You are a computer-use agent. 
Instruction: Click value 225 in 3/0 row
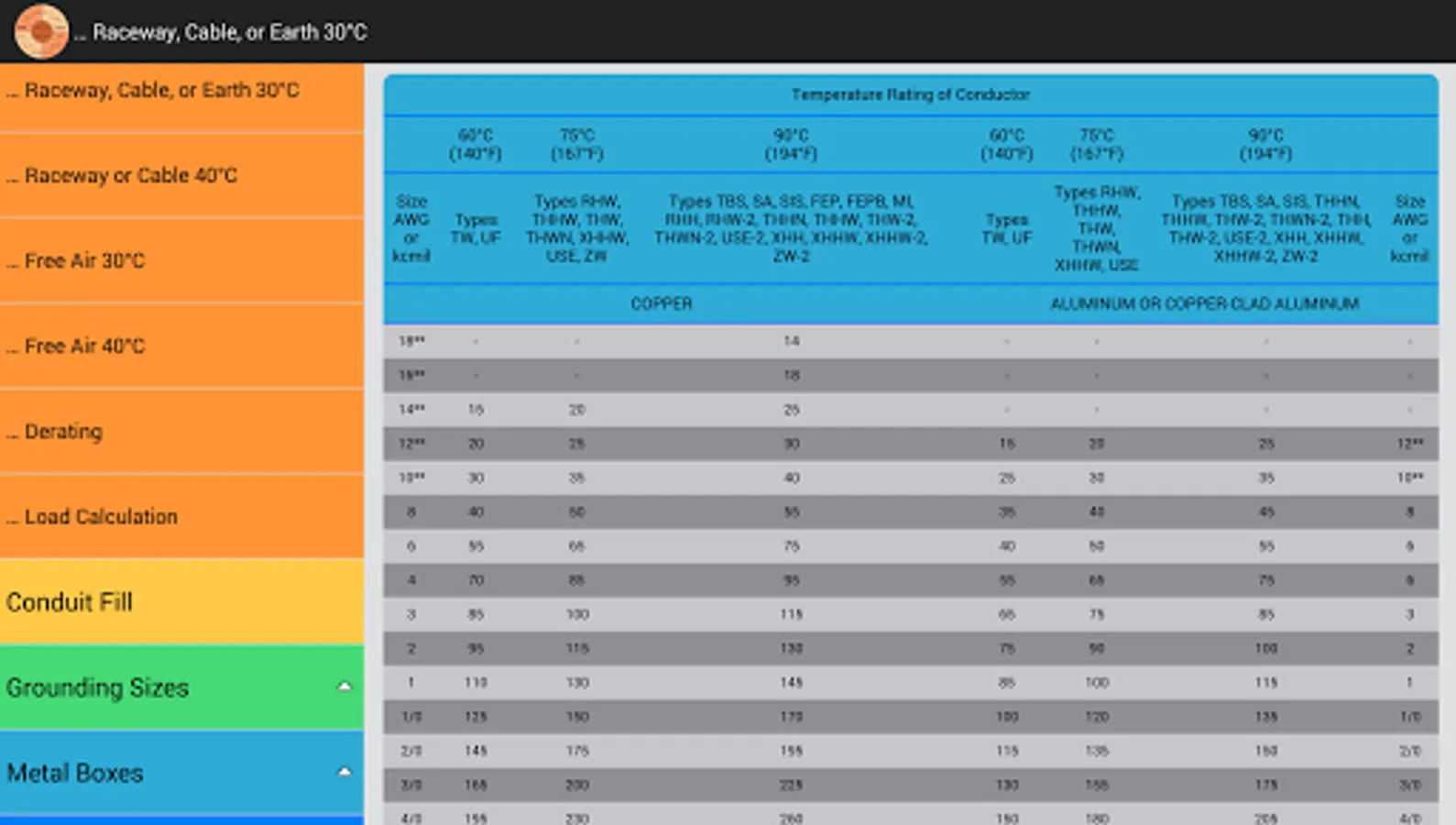[792, 785]
